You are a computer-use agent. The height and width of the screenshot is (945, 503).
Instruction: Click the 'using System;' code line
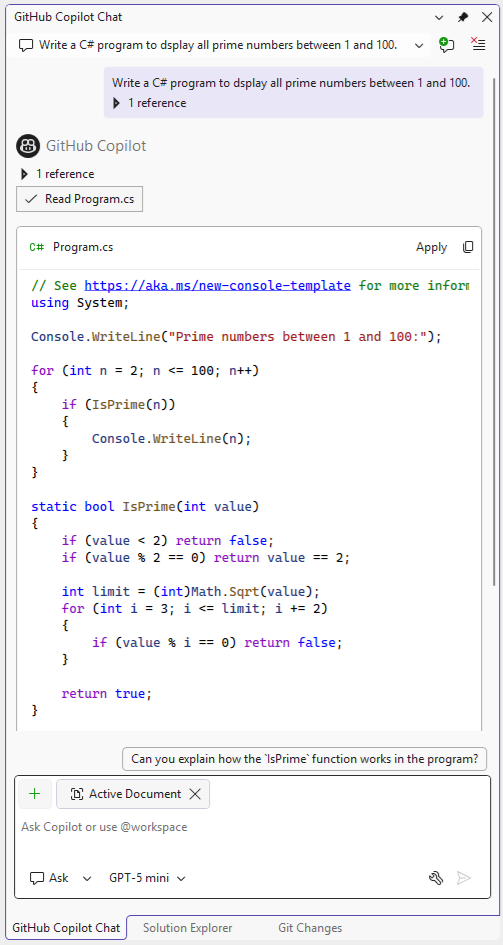[x=80, y=303]
